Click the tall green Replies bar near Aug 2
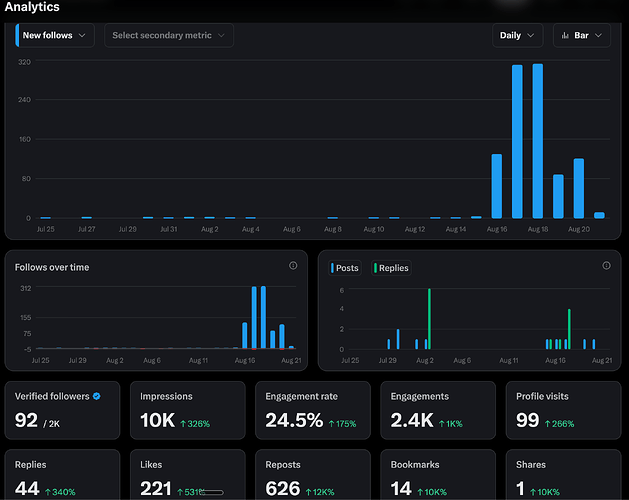 coord(429,319)
